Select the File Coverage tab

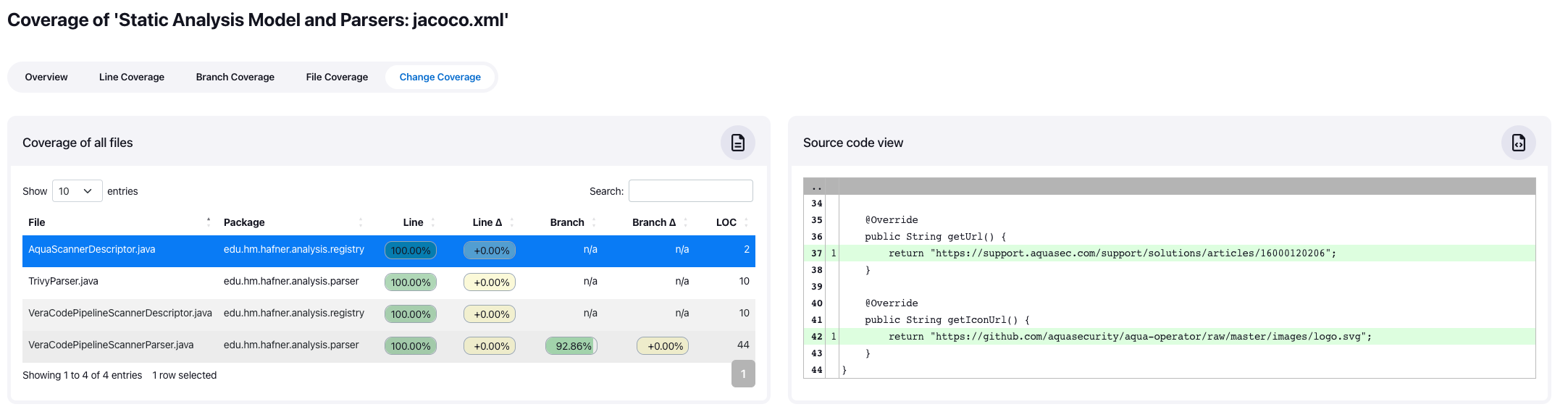coord(337,77)
